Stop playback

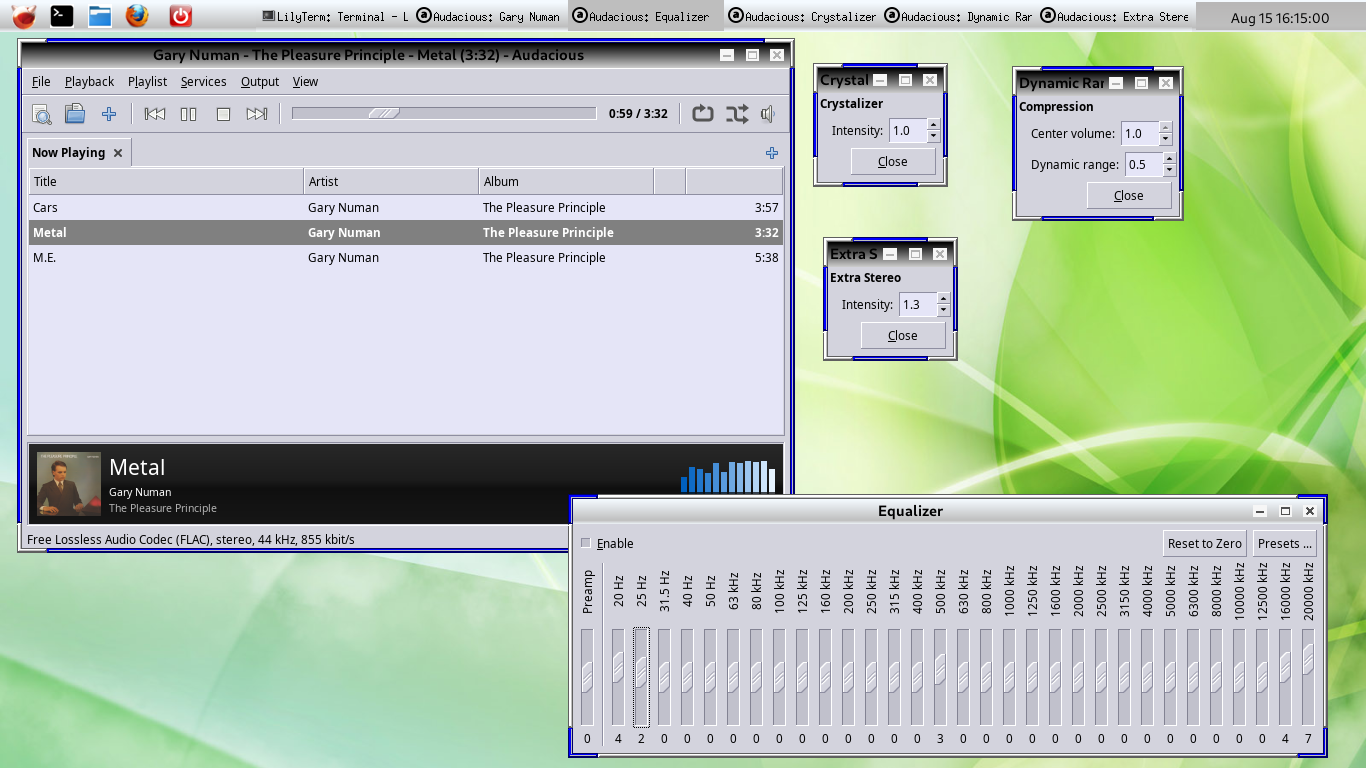point(223,114)
